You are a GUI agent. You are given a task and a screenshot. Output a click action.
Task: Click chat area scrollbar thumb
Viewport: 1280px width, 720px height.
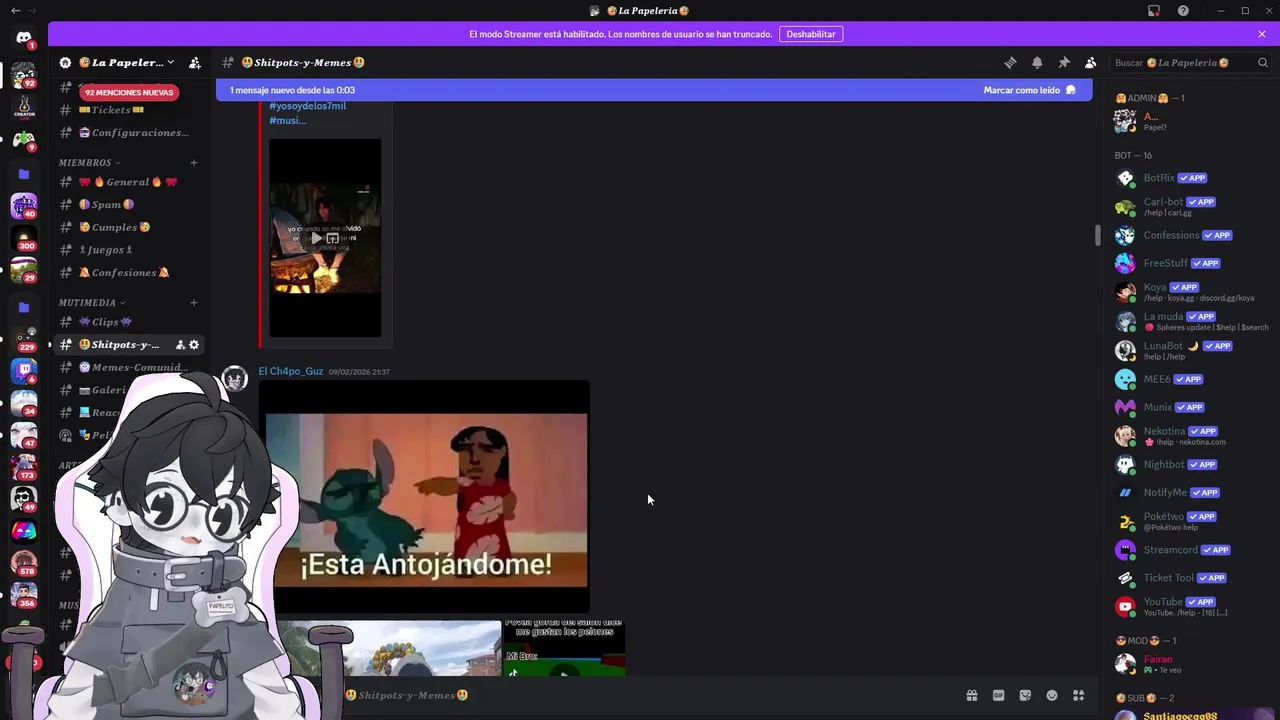click(1098, 236)
